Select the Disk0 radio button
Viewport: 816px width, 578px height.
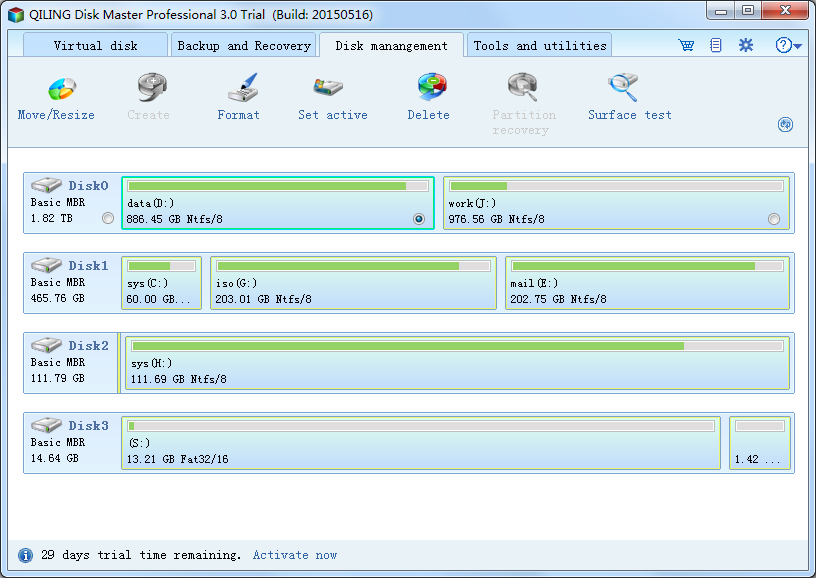click(108, 218)
